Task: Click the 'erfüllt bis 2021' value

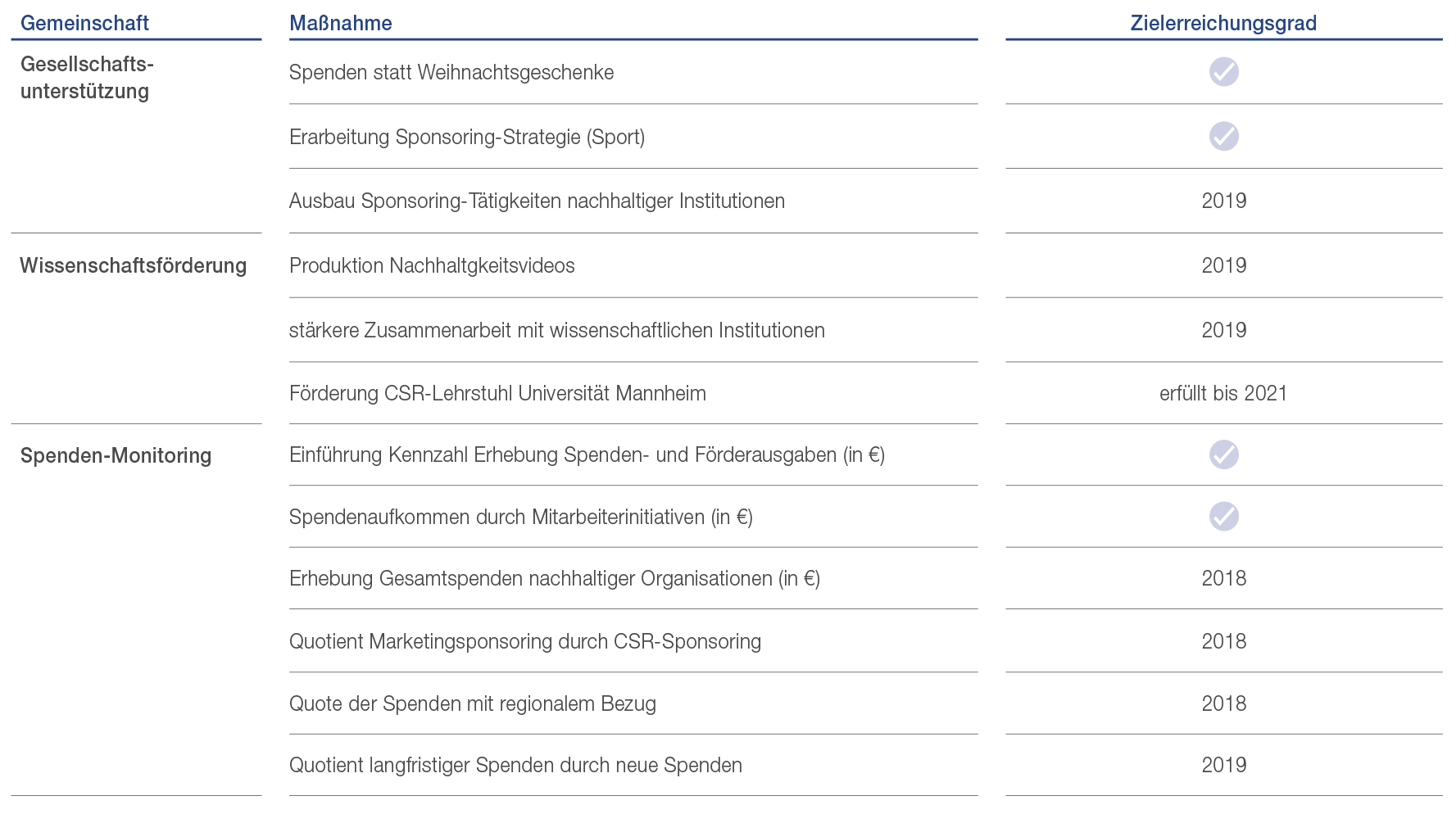Action: point(1223,393)
